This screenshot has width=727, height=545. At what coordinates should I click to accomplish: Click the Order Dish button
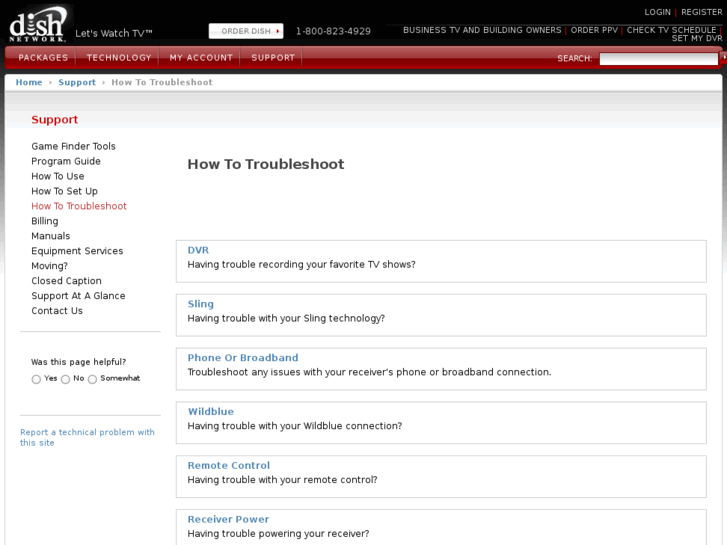tap(246, 31)
